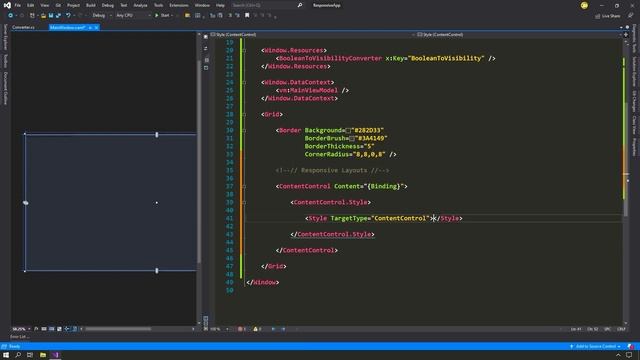This screenshot has width=640, height=360.
Task: Open the File menu
Action: (x=18, y=5)
